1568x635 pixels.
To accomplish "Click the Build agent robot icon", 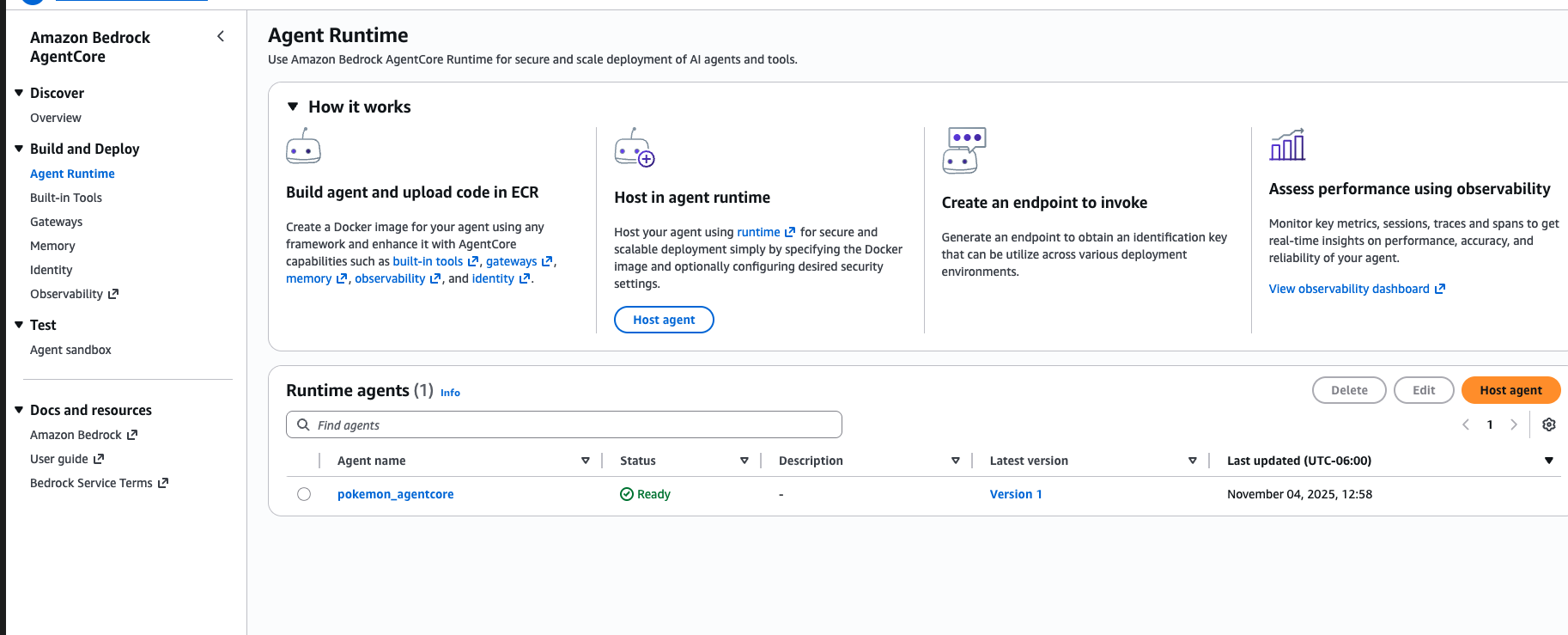I will (303, 147).
